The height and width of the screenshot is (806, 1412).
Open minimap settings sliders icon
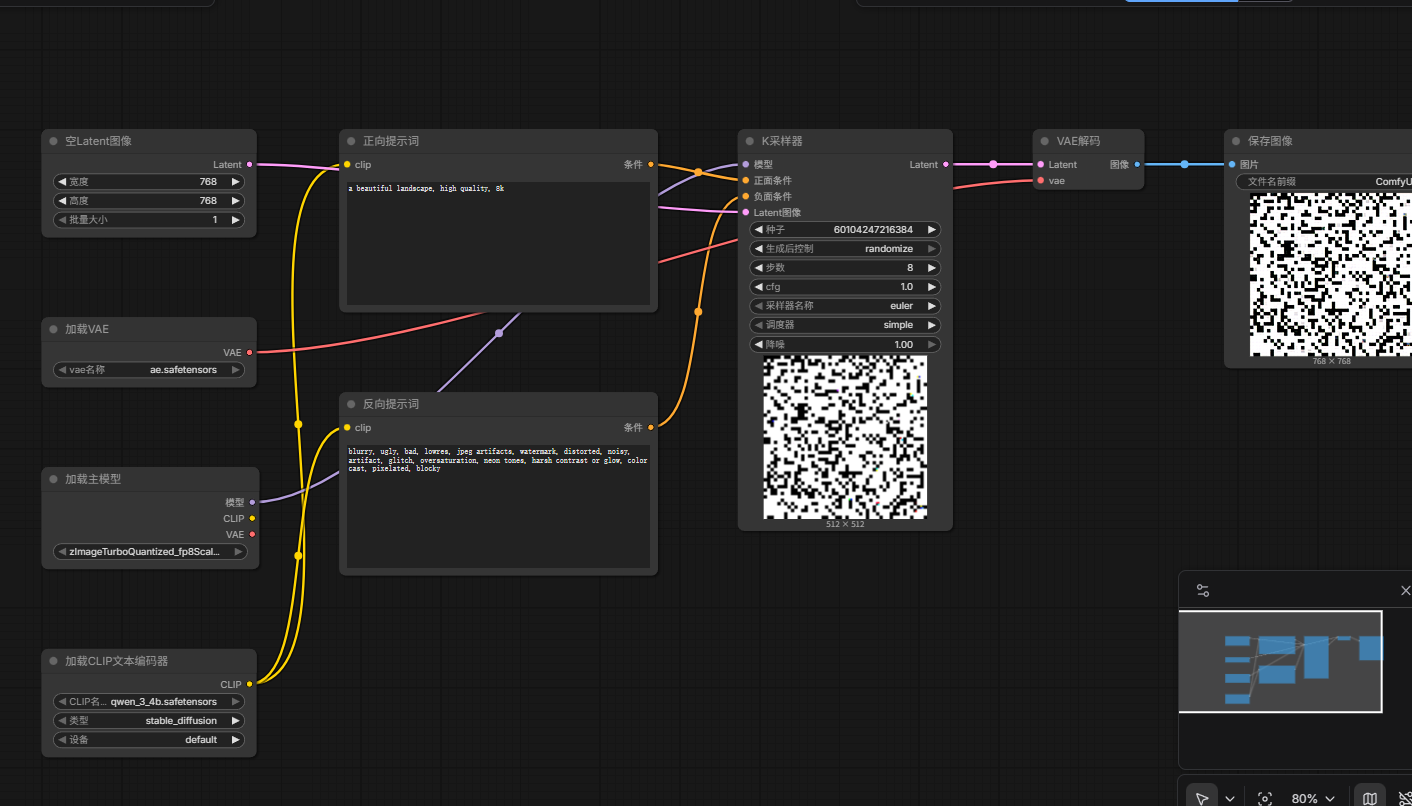[x=1203, y=591]
